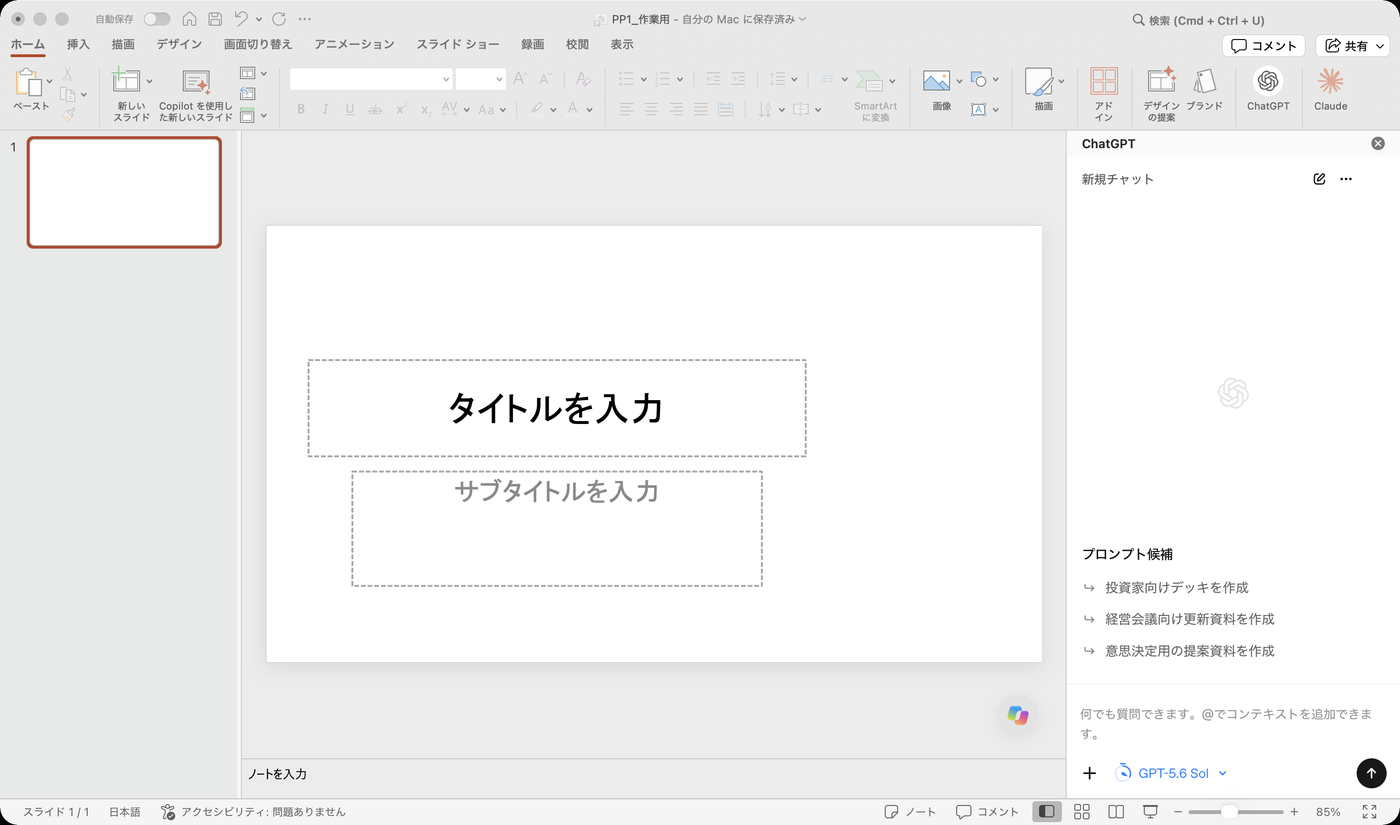Select the 経営会議向け更新資料を作成 prompt
The width and height of the screenshot is (1400, 825).
coord(1190,619)
